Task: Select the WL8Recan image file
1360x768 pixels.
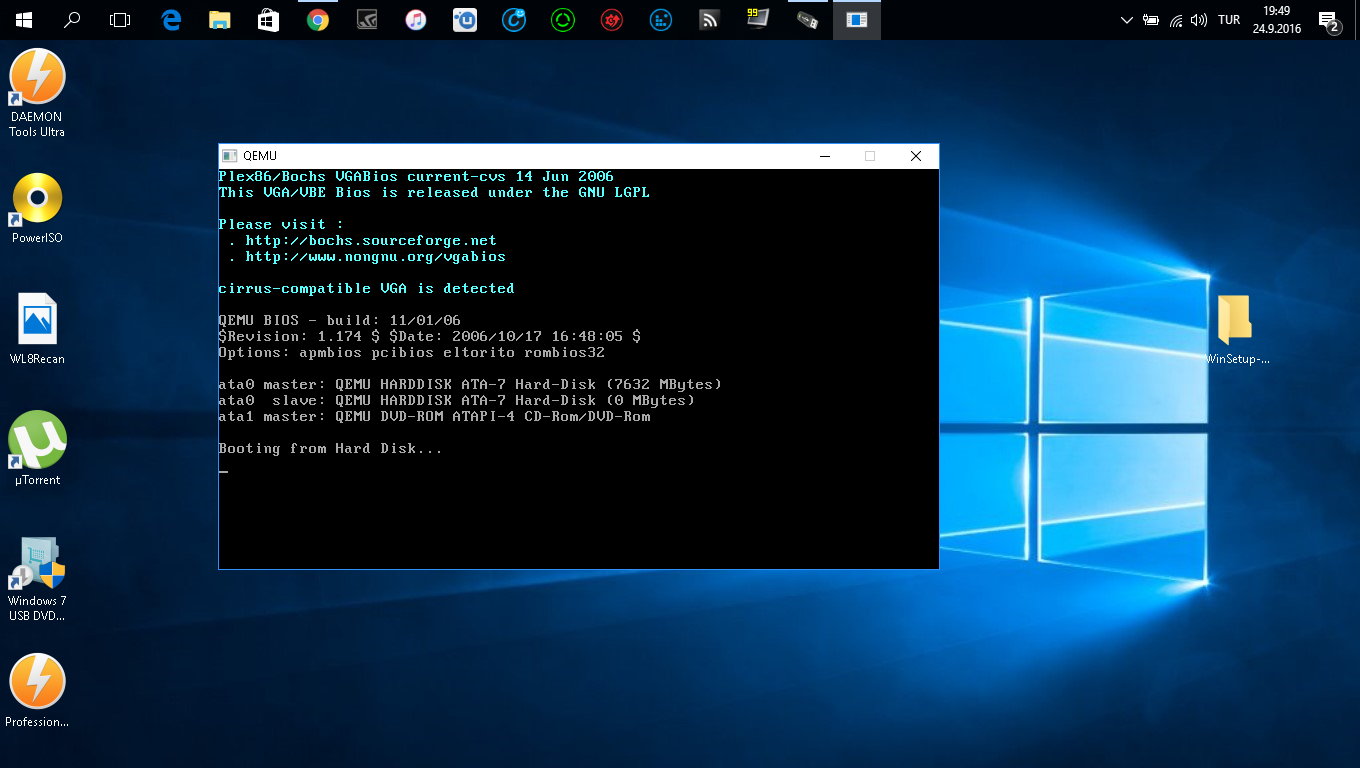Action: click(x=37, y=320)
